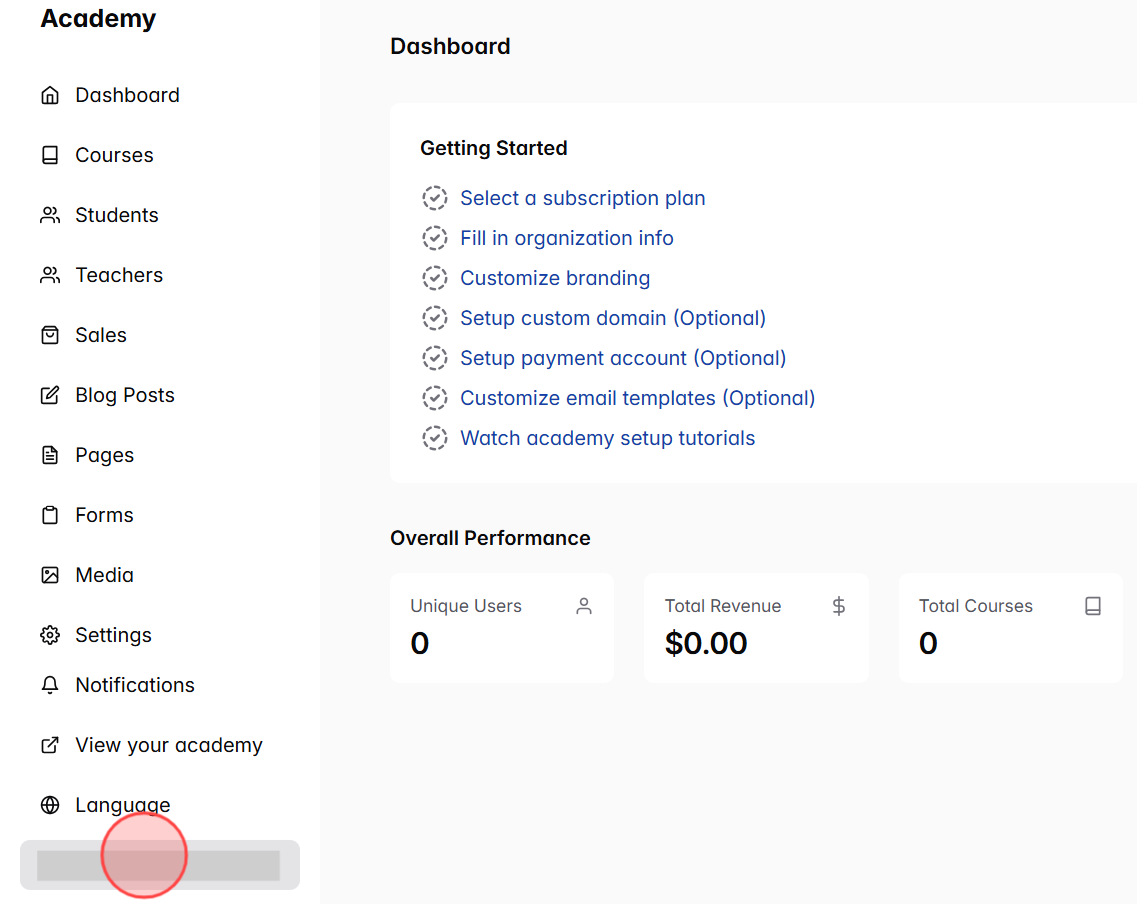Image resolution: width=1137 pixels, height=904 pixels.
Task: Click the dollar icon on Total Revenue card
Action: click(838, 605)
